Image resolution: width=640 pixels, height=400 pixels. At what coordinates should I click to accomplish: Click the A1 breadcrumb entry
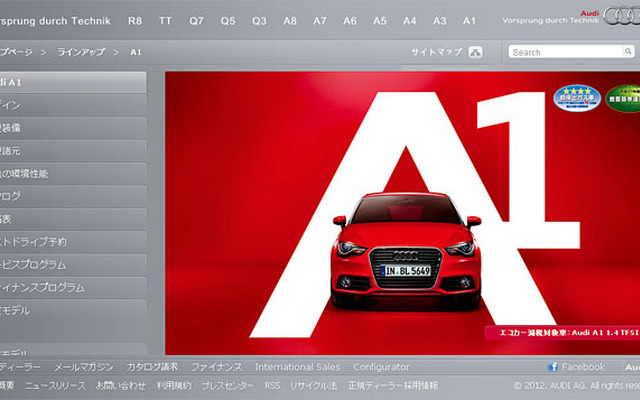(x=136, y=52)
